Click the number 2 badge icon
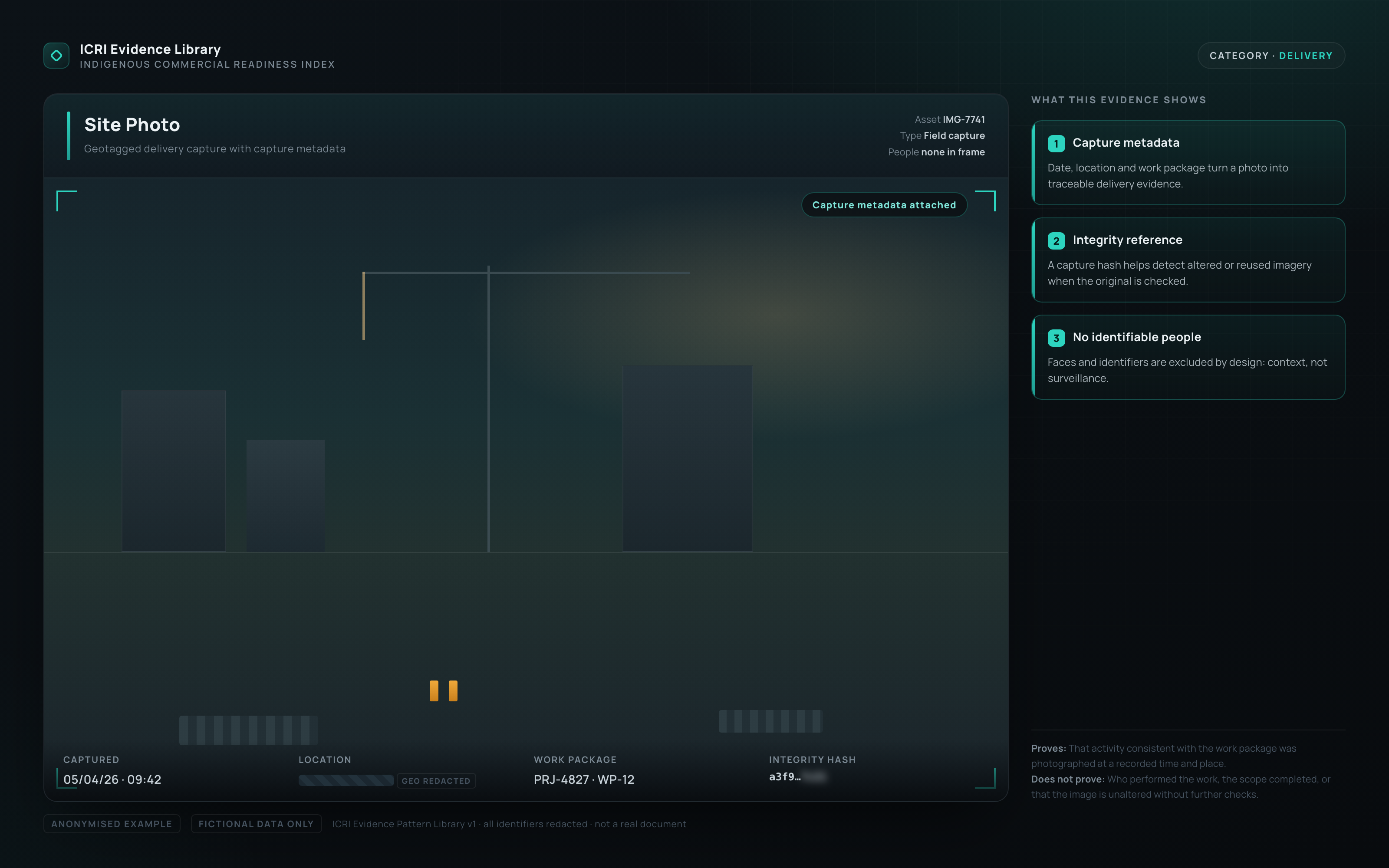This screenshot has height=868, width=1389. click(x=1056, y=240)
